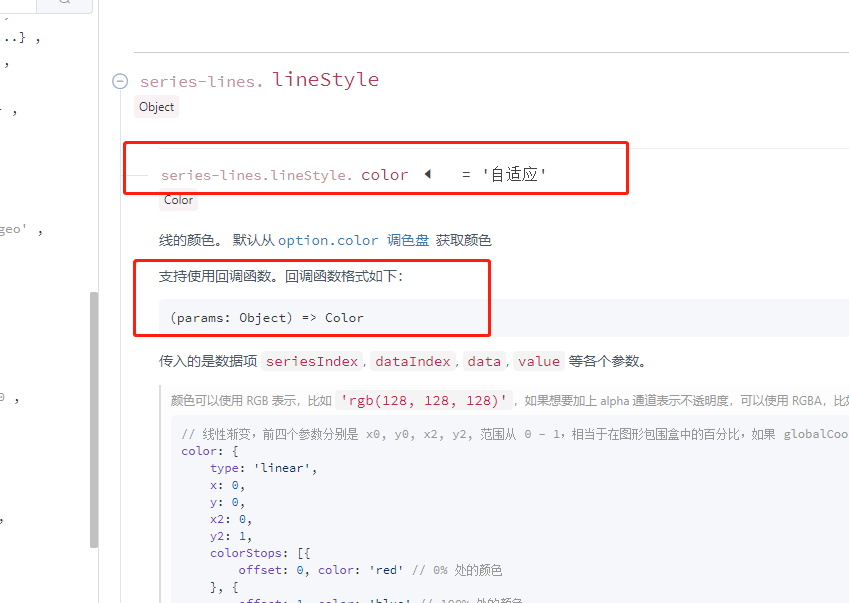Collapse the series-lines.lineStyle section
Image resolution: width=849 pixels, height=603 pixels.
pyautogui.click(x=120, y=81)
